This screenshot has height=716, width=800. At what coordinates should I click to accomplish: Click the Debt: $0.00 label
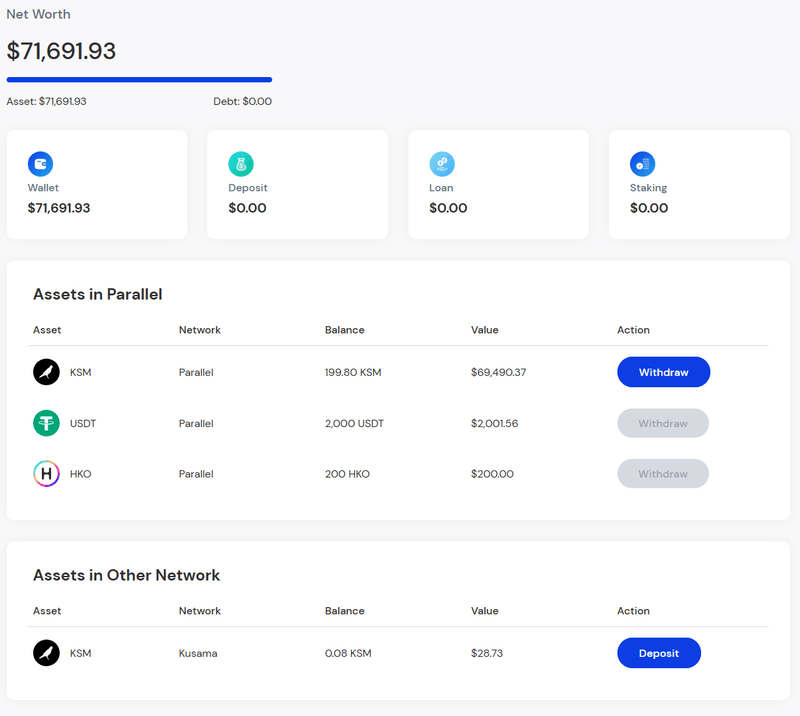pyautogui.click(x=242, y=101)
